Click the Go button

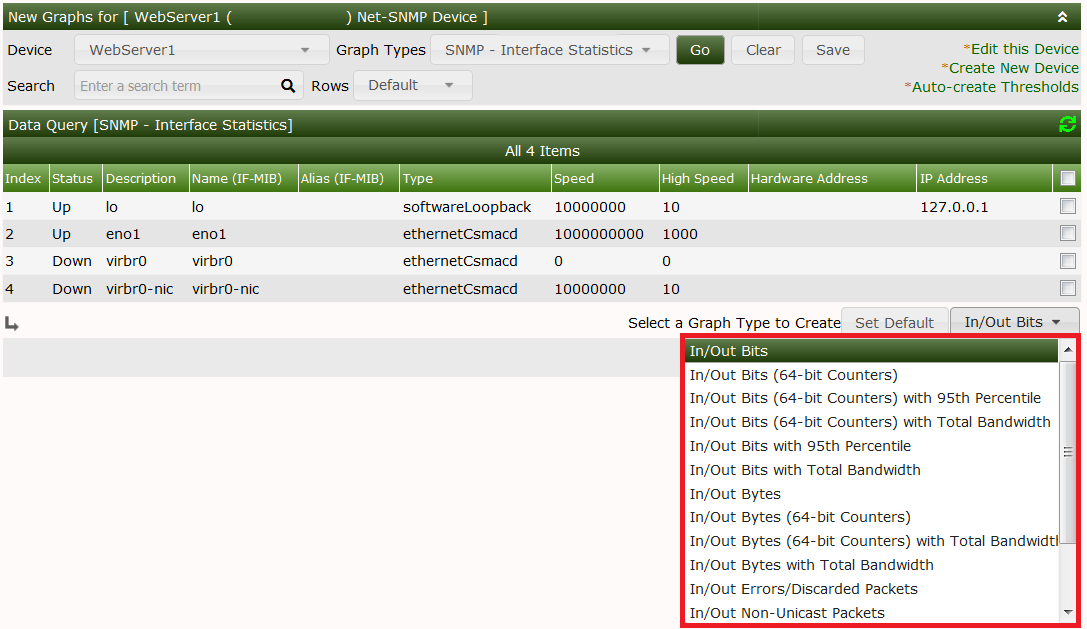700,49
